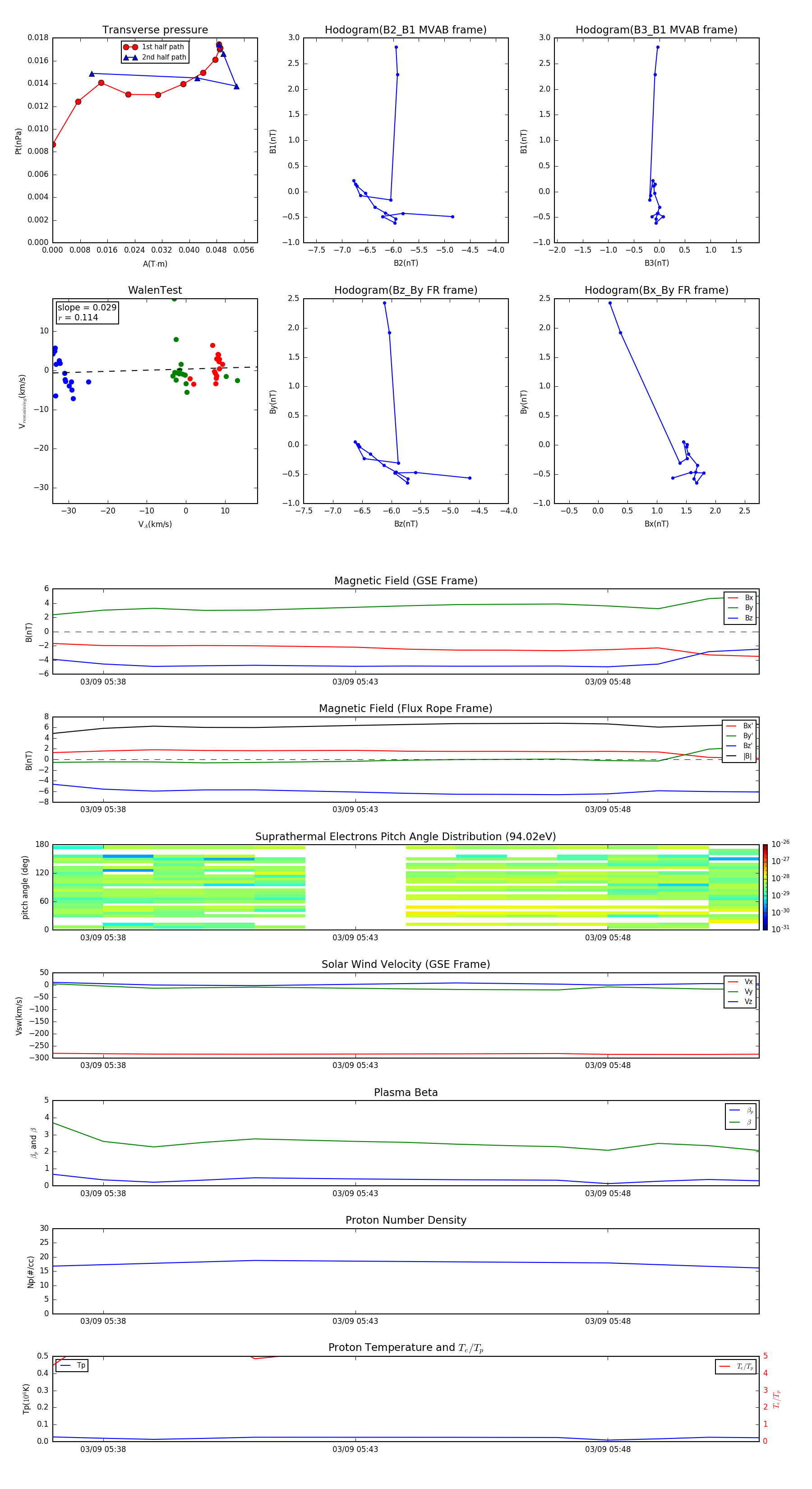The image size is (812, 1489).
Task: Click the Bx legend entry in GSE magnetic field panel
Action: [x=740, y=598]
